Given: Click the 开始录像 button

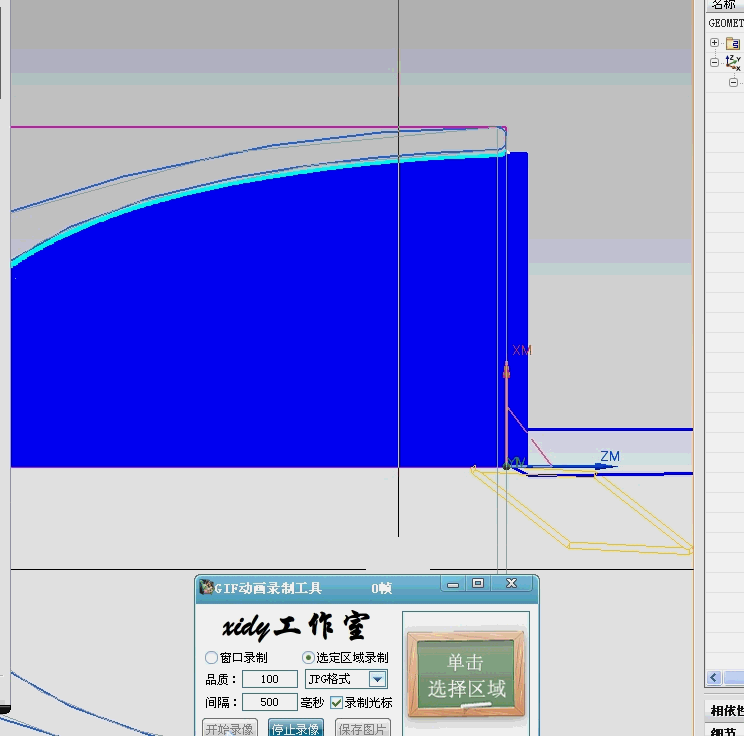Looking at the screenshot, I should (230, 728).
